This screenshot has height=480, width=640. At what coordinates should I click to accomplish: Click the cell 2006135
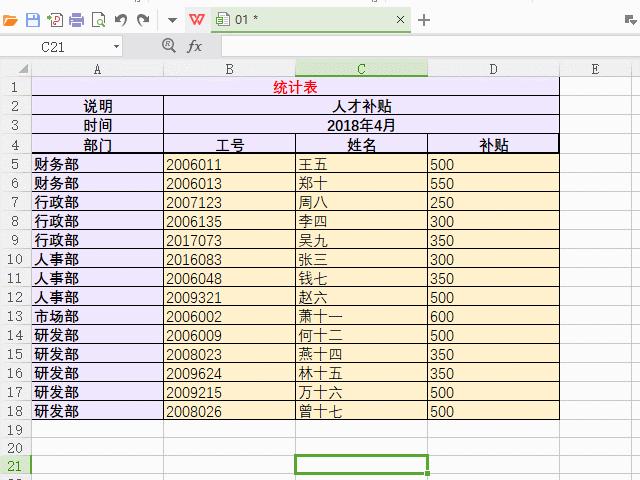pyautogui.click(x=229, y=221)
